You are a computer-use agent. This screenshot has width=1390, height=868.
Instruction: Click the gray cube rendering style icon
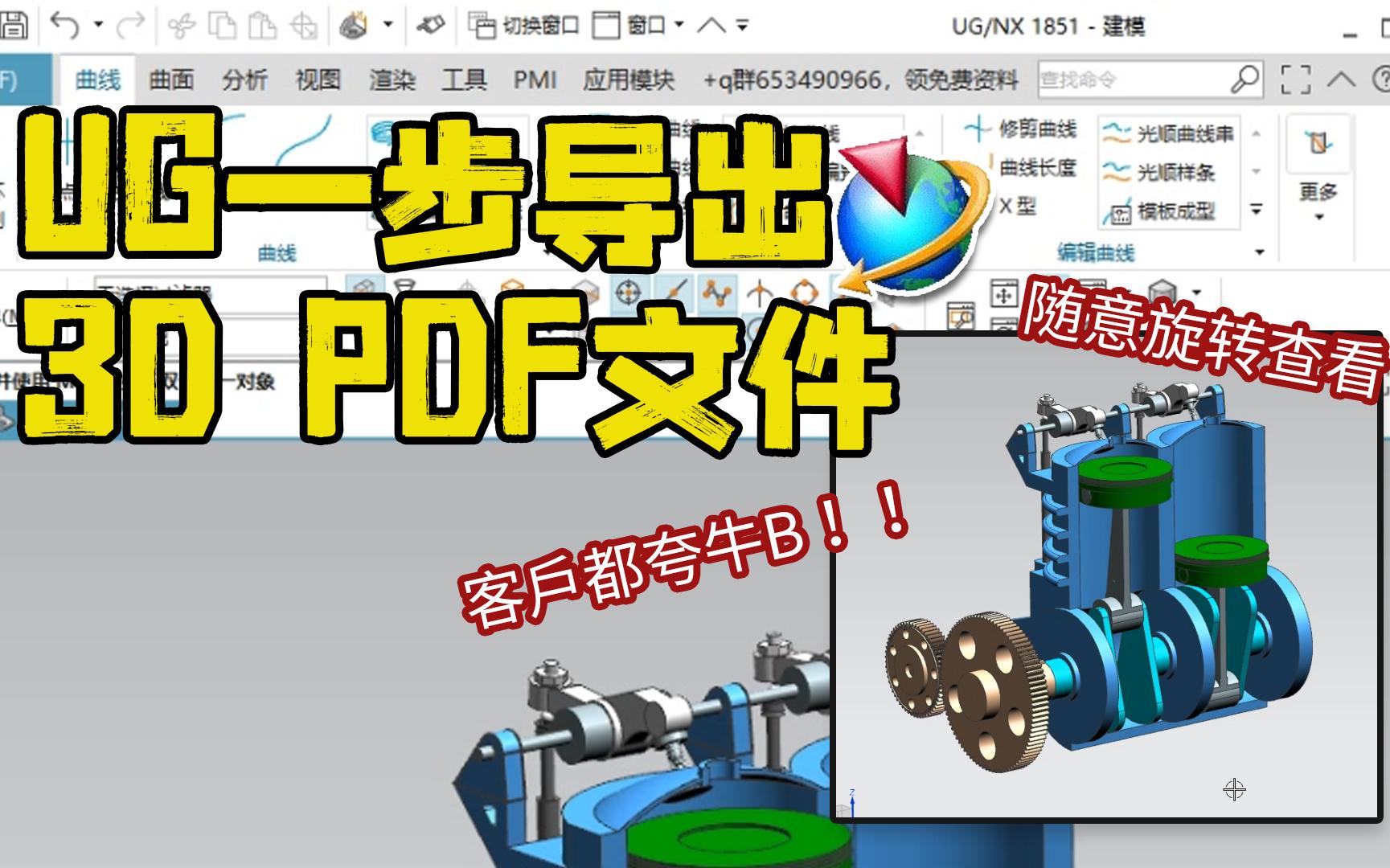tap(1162, 293)
